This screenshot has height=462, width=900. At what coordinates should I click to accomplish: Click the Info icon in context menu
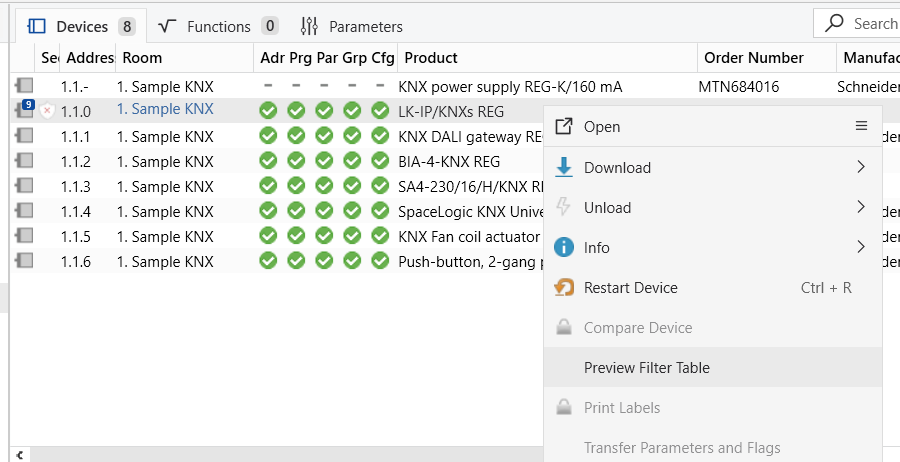pyautogui.click(x=564, y=248)
